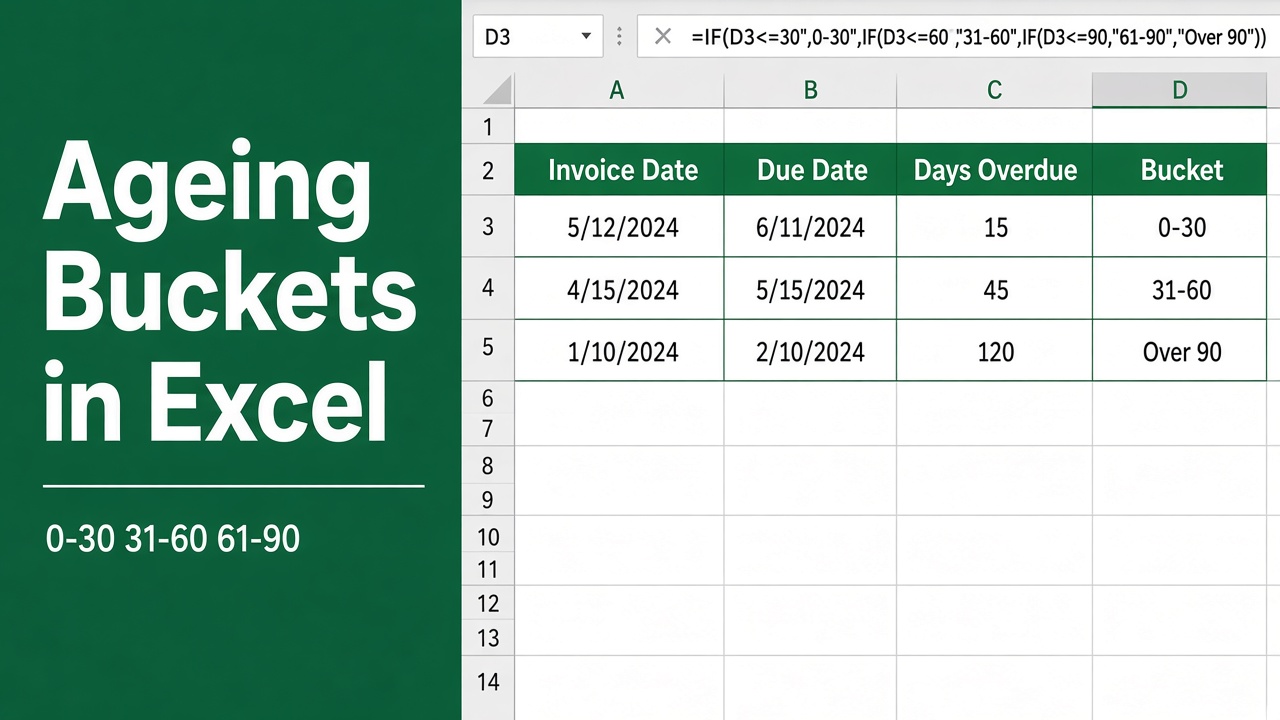The image size is (1280, 720).
Task: Open the Name Box dropdown arrow
Action: click(586, 38)
